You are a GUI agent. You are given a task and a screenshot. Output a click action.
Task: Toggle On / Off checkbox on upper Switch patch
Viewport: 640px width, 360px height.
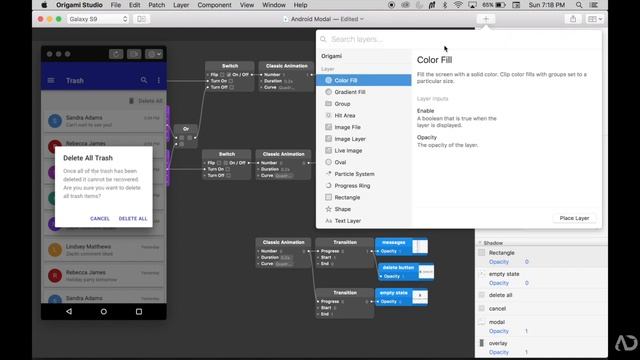[x=229, y=75]
